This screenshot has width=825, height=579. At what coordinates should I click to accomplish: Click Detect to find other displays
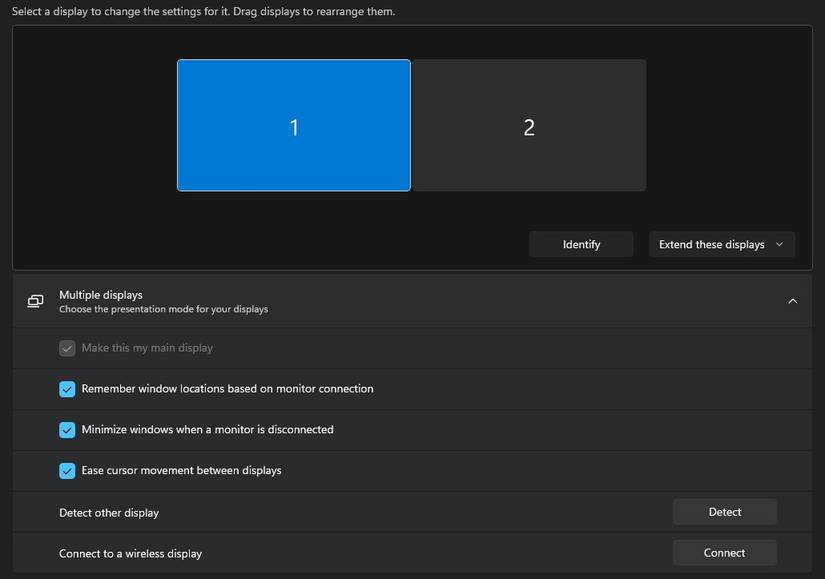pos(725,512)
